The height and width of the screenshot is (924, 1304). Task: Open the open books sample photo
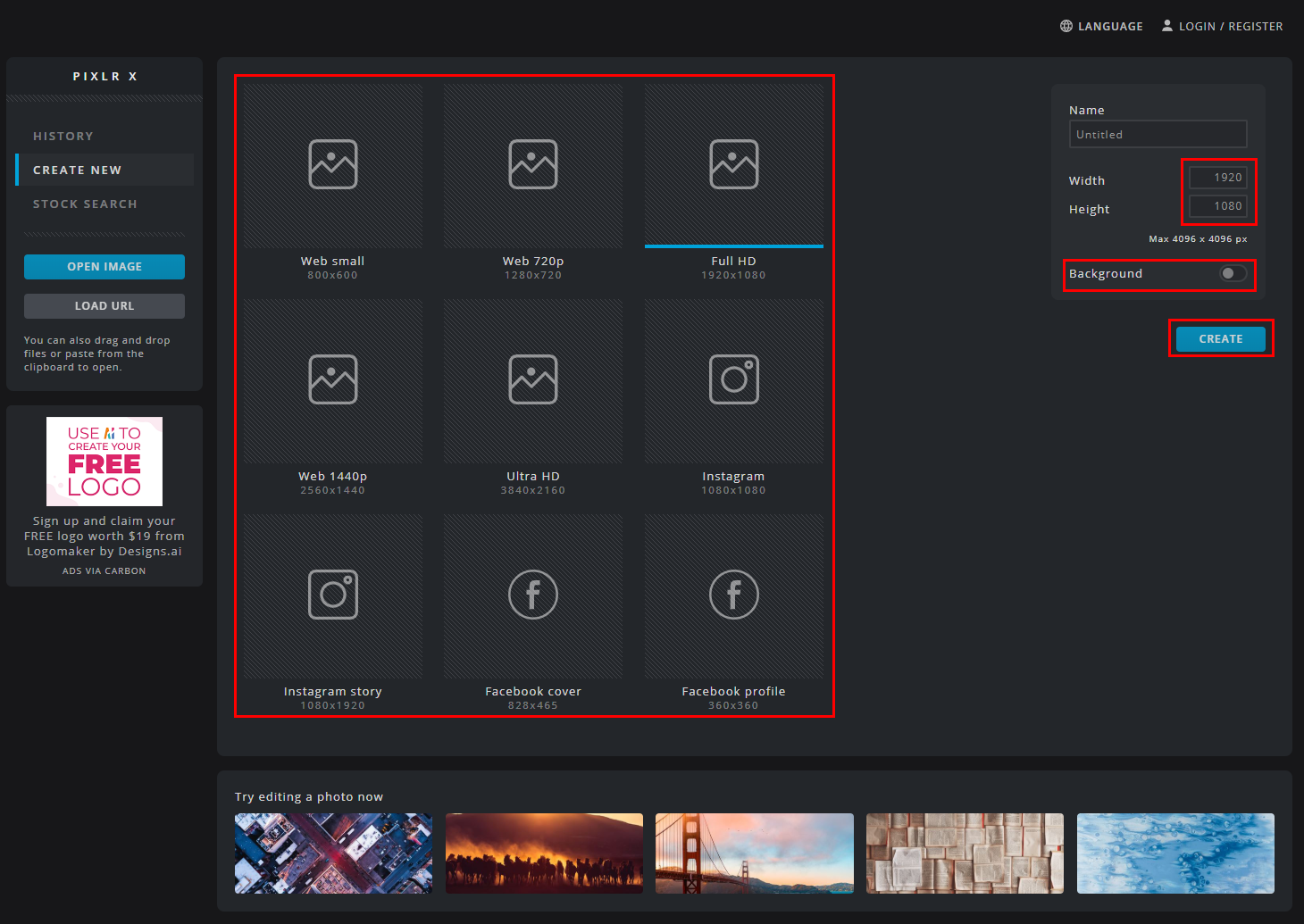(965, 853)
